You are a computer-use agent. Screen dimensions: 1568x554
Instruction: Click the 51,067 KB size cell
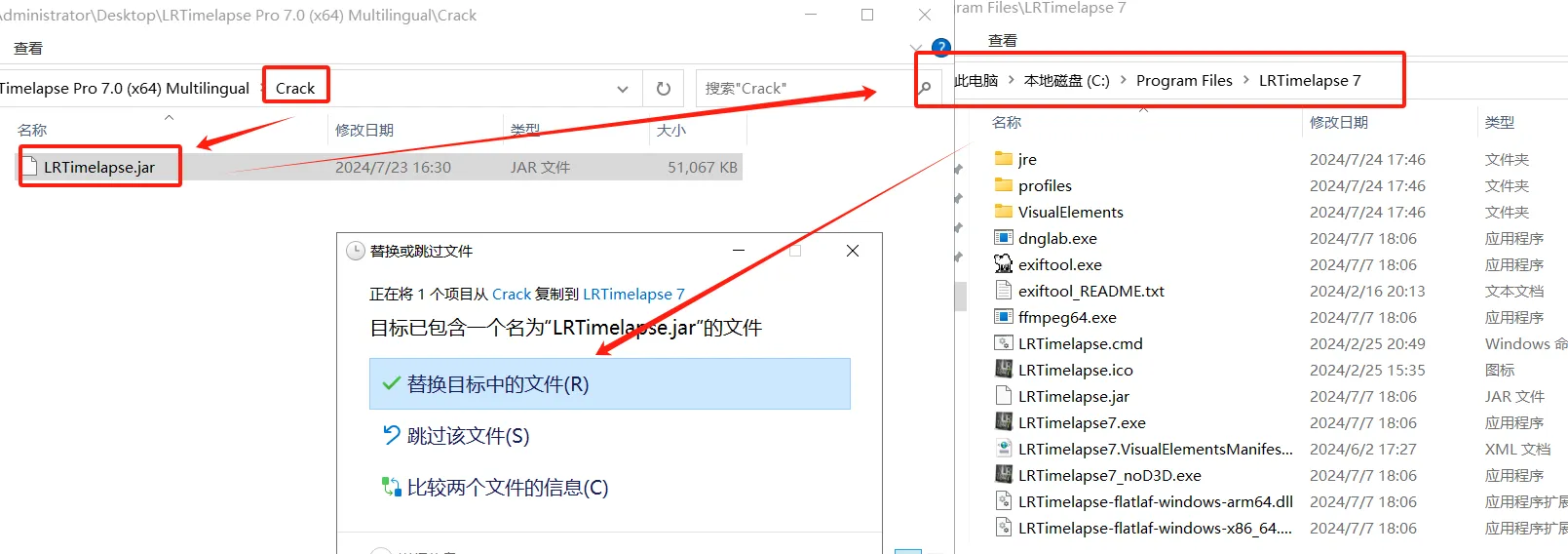pyautogui.click(x=703, y=167)
